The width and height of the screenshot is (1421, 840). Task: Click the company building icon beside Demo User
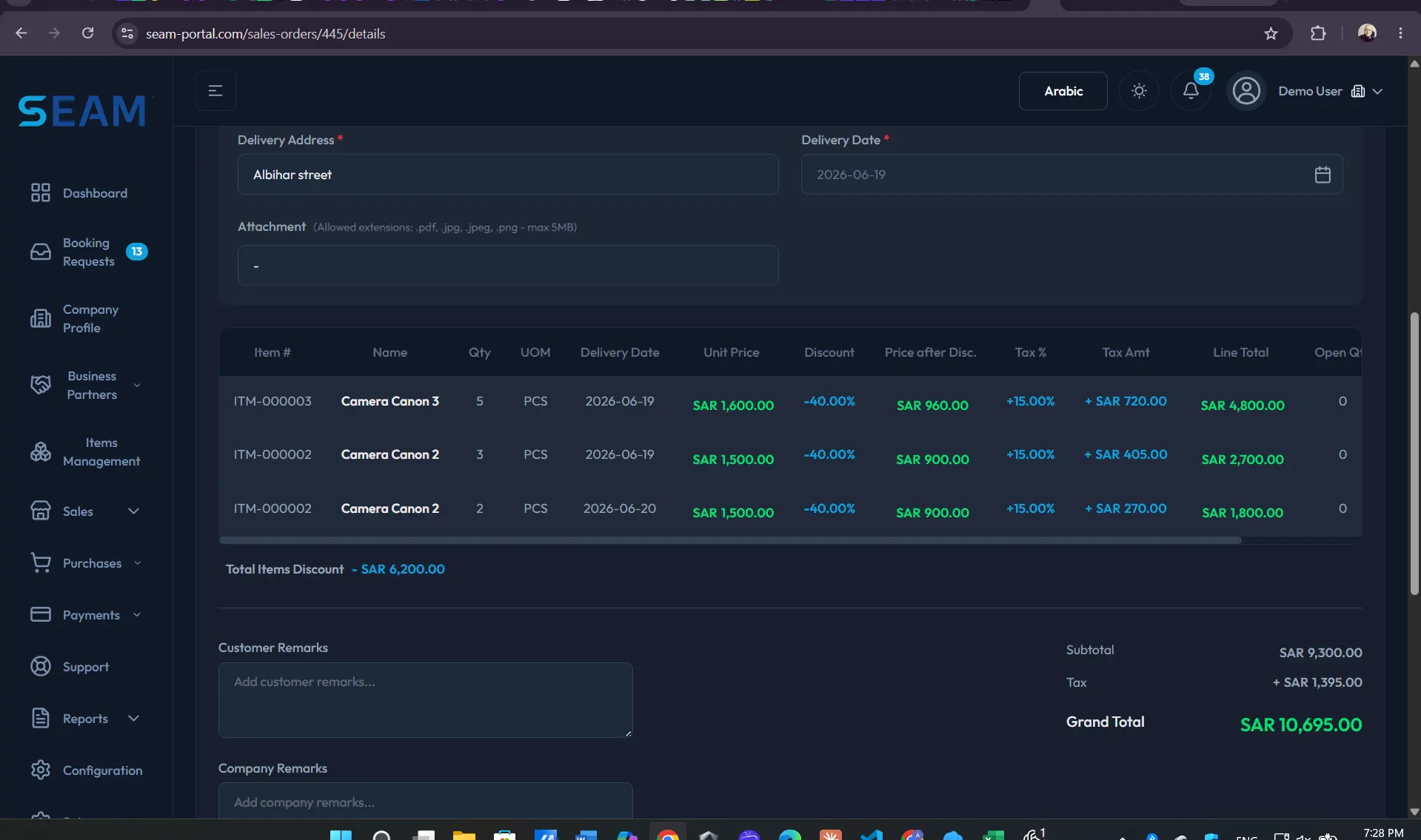point(1358,91)
